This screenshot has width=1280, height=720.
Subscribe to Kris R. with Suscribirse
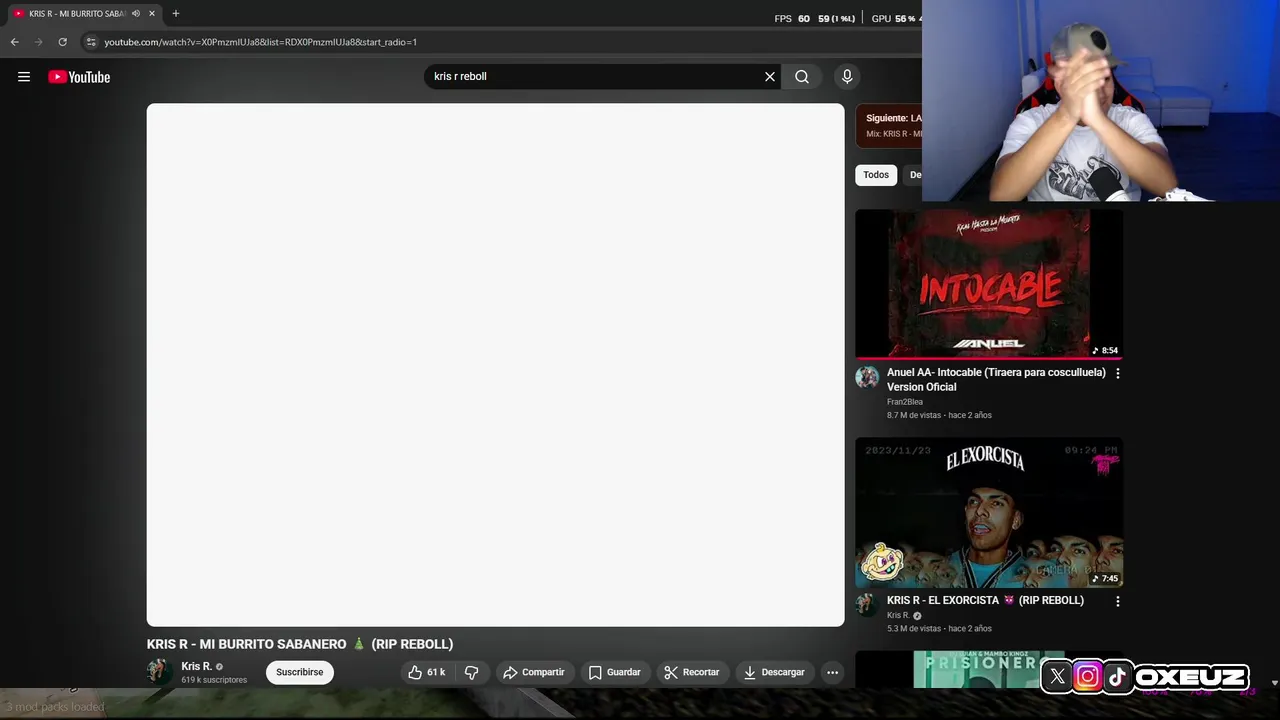(300, 672)
